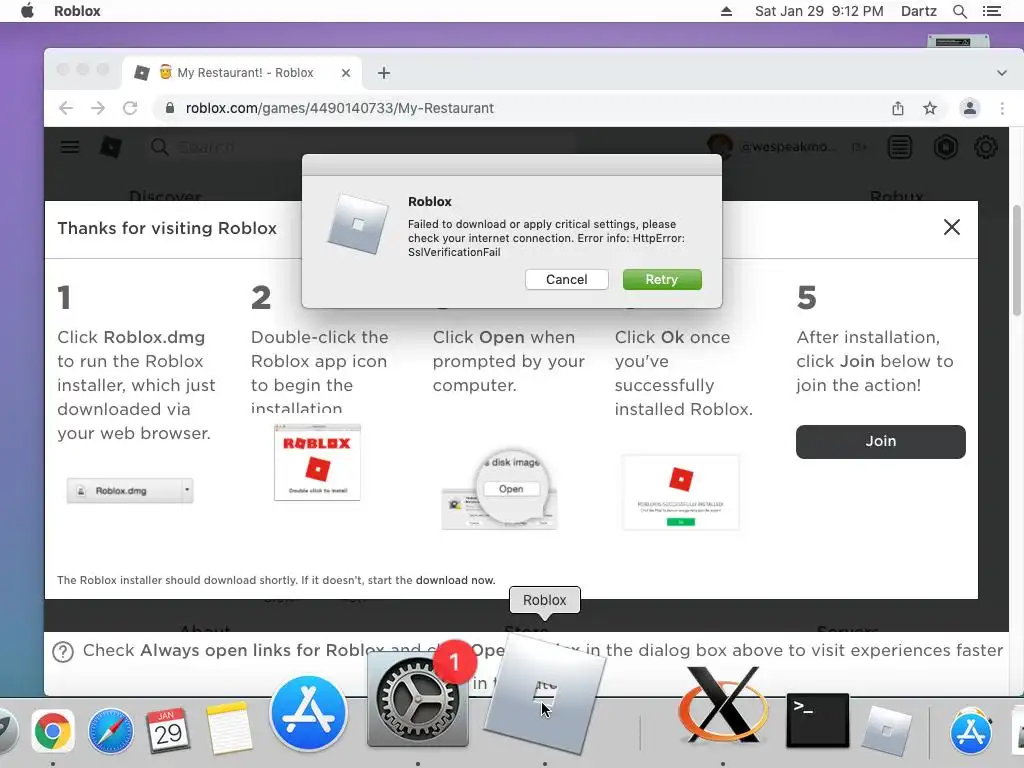Open Google Chrome from the Dock

[x=53, y=731]
